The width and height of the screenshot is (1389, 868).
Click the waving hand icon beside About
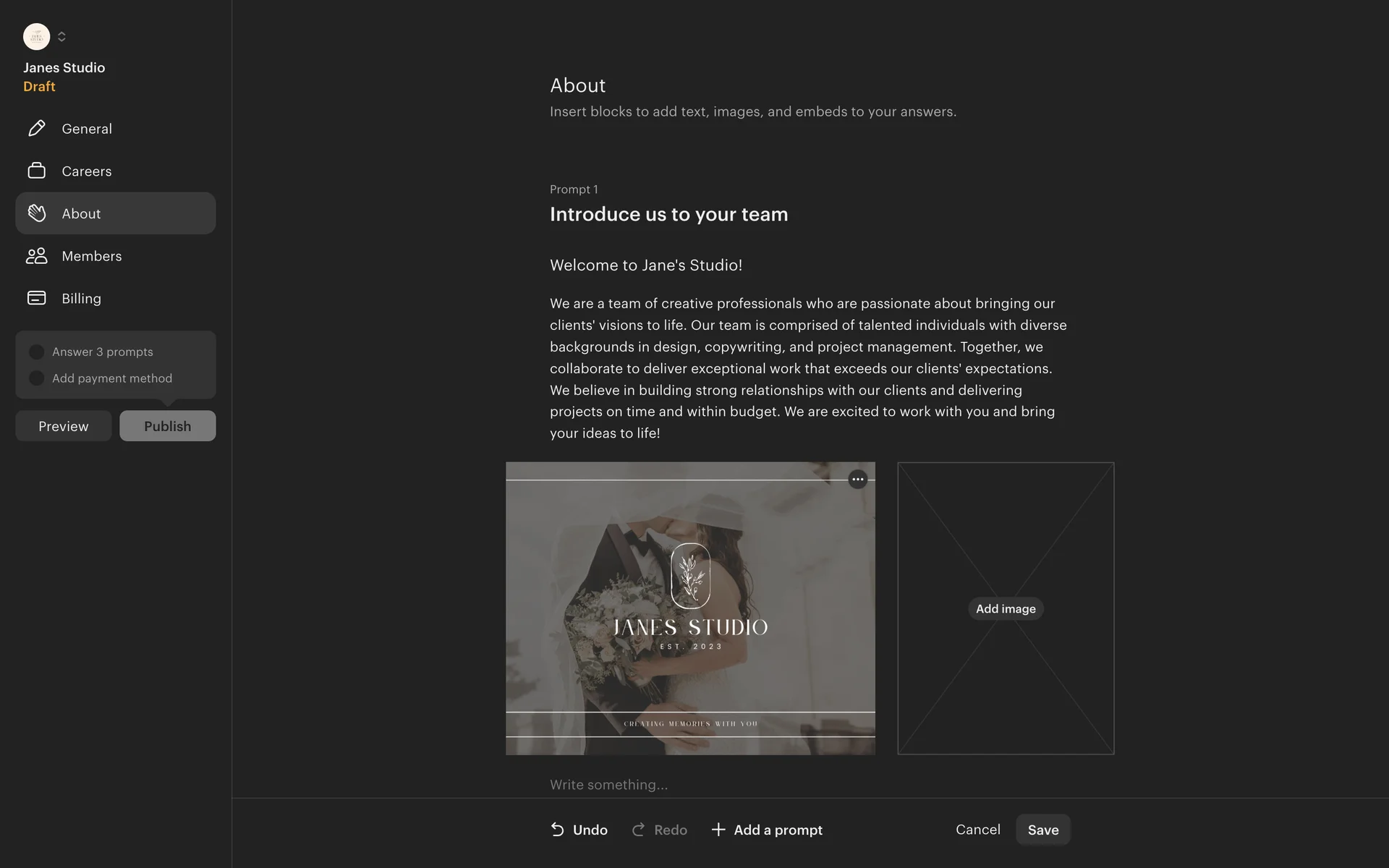tap(37, 213)
